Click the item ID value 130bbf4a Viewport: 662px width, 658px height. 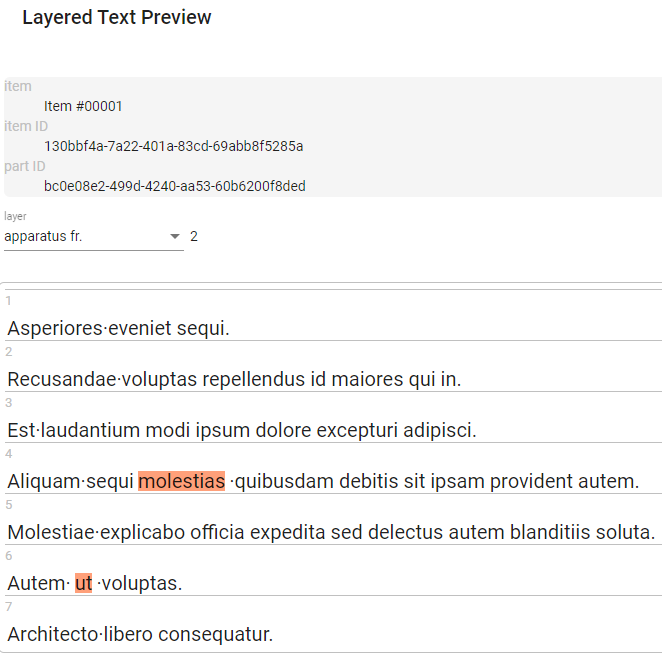tap(174, 146)
